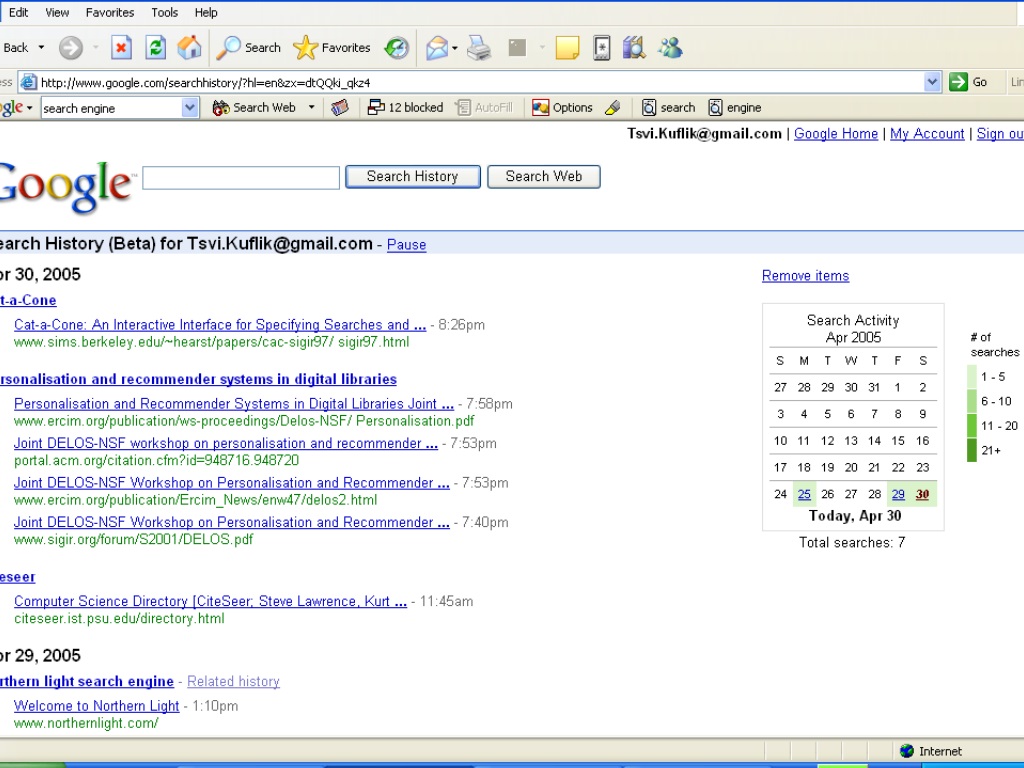Open the personalisation and recommender systems query link
This screenshot has height=768, width=1024.
(x=198, y=379)
